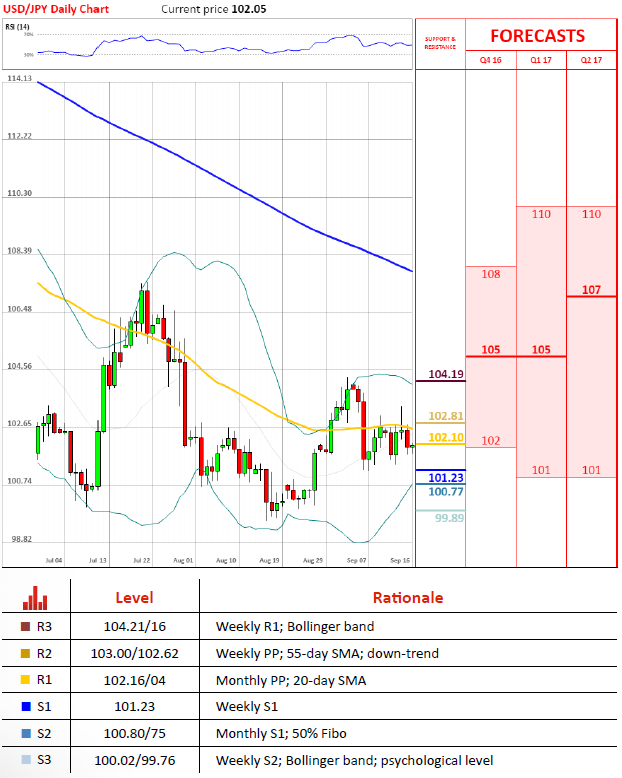Click the S1 row label
The width and height of the screenshot is (622, 778).
point(44,707)
